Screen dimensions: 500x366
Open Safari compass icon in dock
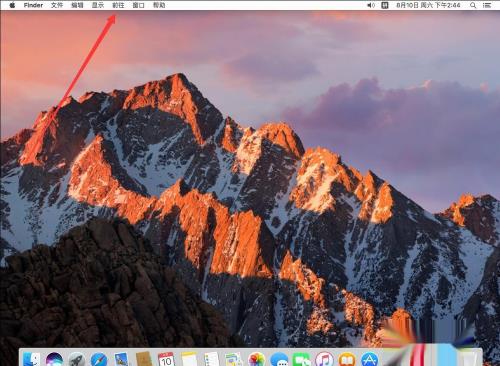[x=99, y=360]
